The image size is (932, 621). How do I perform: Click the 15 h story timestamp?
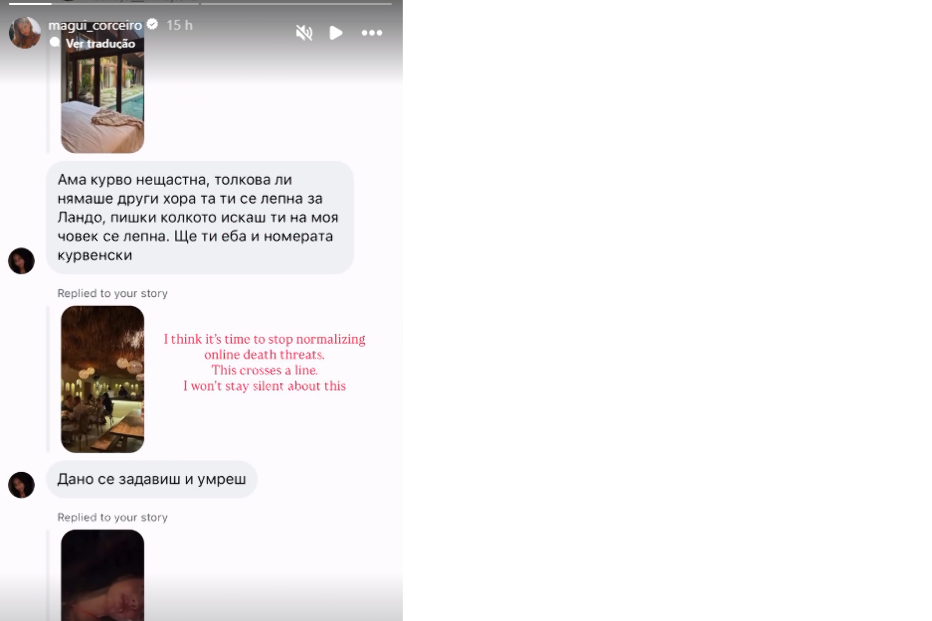click(180, 25)
